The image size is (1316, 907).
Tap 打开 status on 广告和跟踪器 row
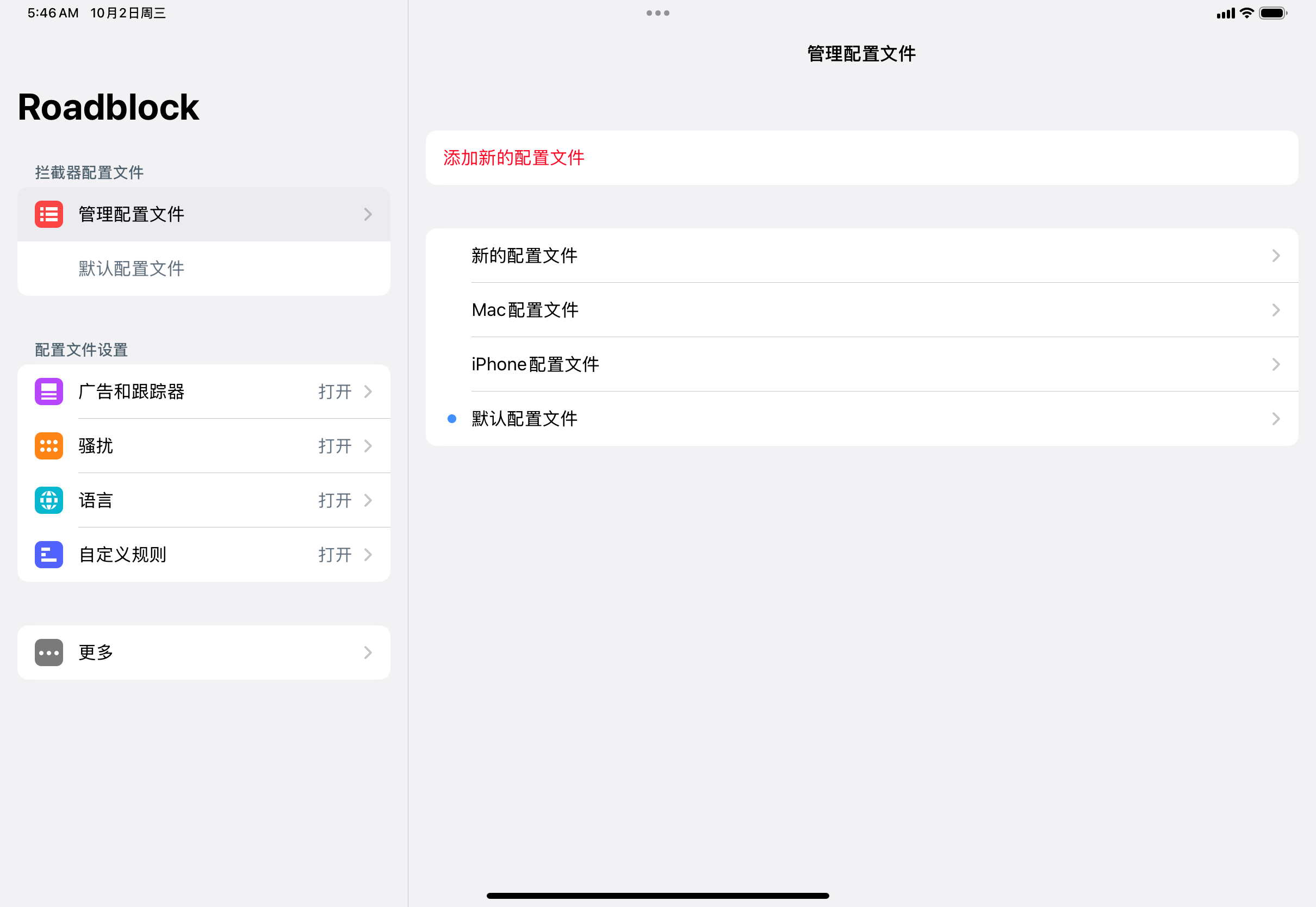point(334,392)
